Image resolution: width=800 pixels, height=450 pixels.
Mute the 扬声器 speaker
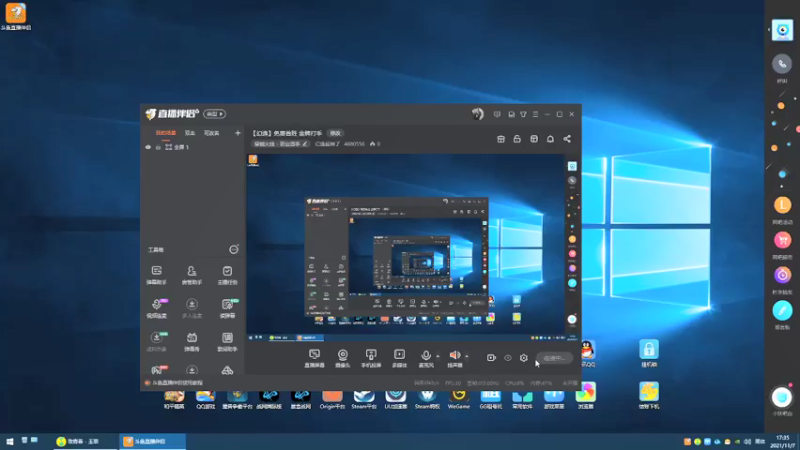tap(455, 358)
